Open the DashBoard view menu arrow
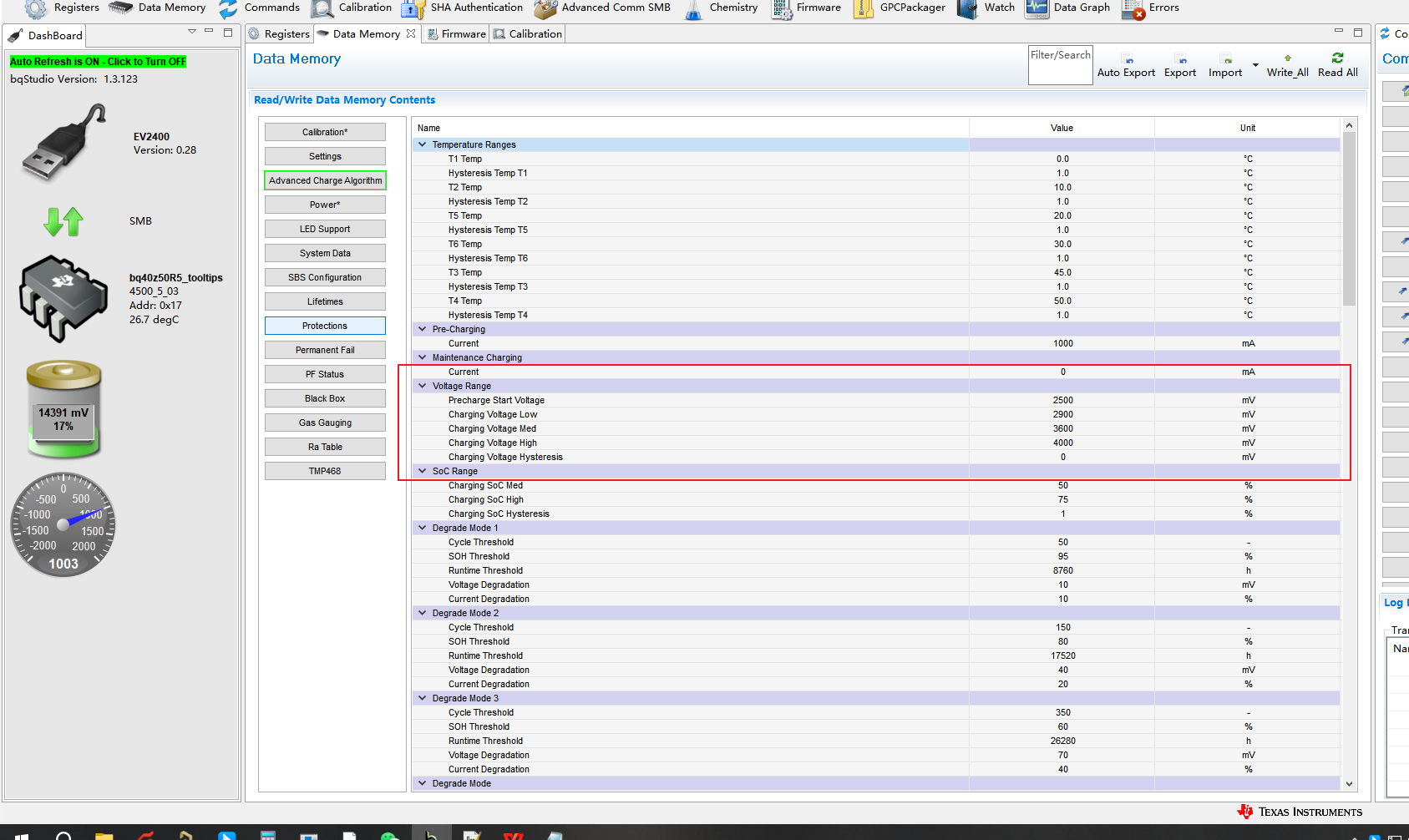Screen dimensions: 1409x840 [x=192, y=31]
